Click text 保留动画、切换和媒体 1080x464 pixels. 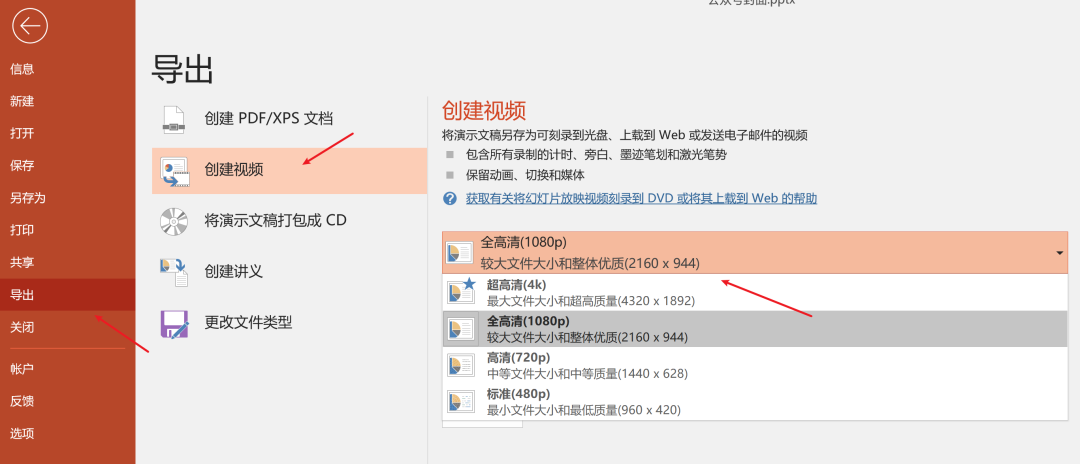pos(526,175)
